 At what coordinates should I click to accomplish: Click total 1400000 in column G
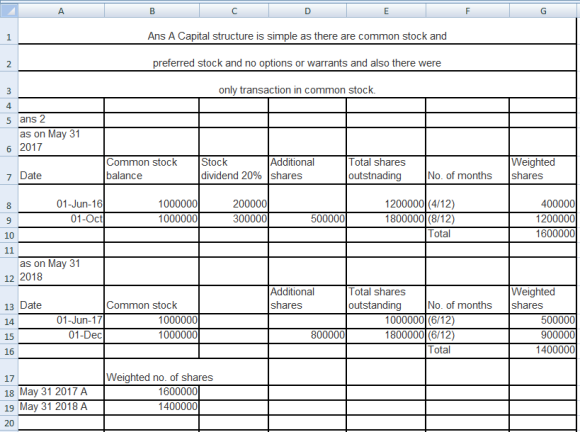(543, 351)
